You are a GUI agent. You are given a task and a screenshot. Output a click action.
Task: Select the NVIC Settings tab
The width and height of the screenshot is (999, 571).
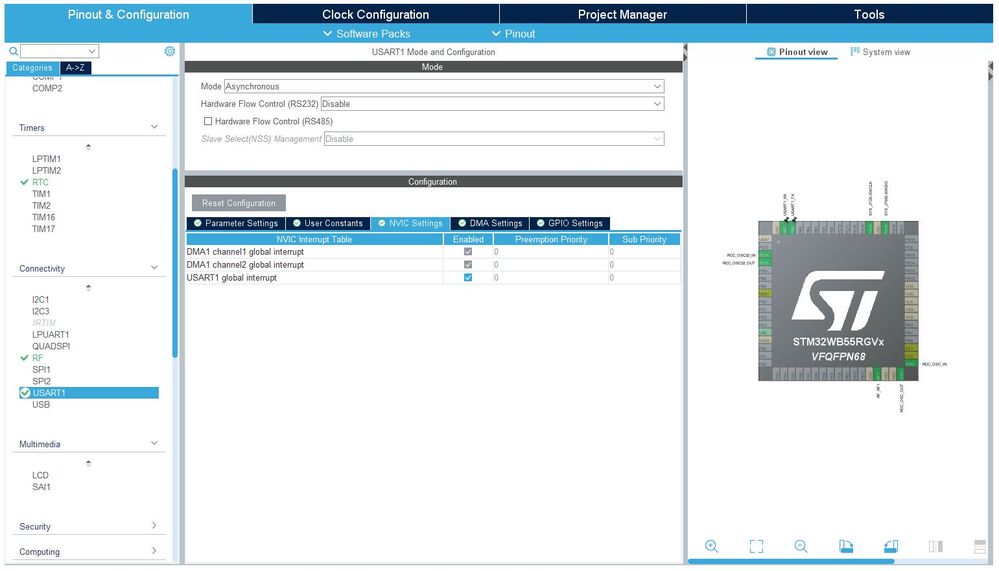pos(410,223)
